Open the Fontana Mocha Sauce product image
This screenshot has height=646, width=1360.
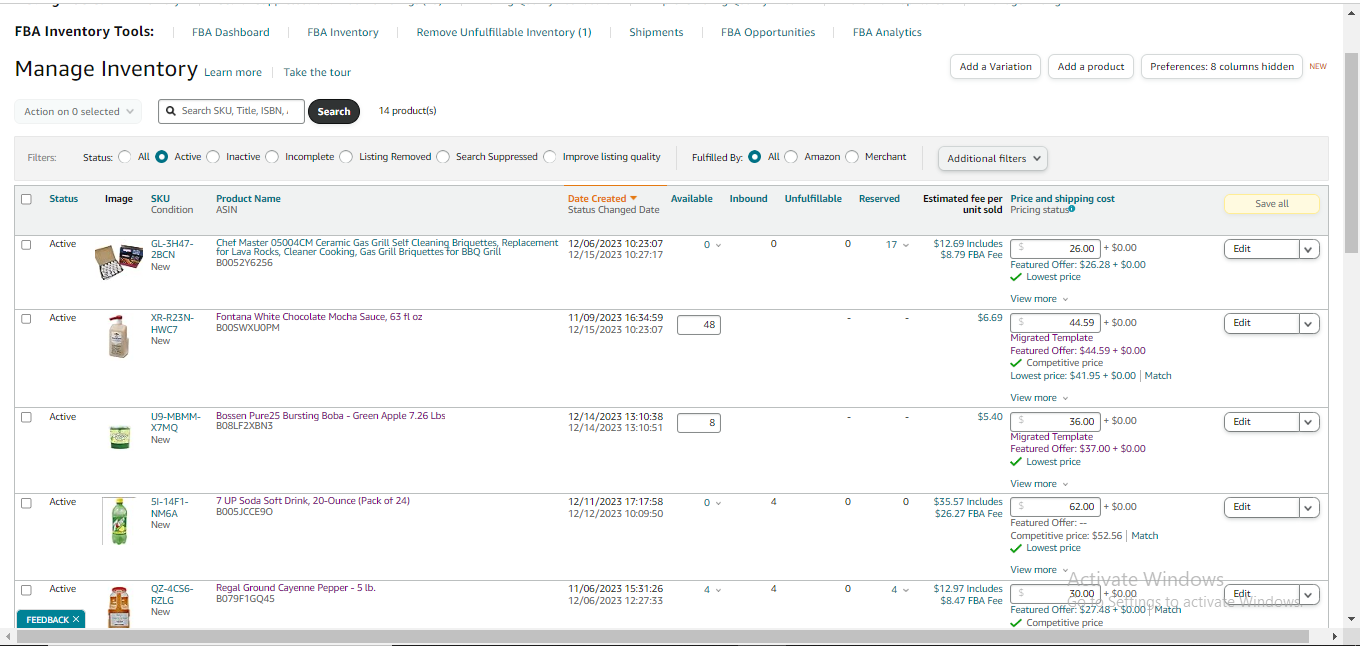tap(118, 336)
